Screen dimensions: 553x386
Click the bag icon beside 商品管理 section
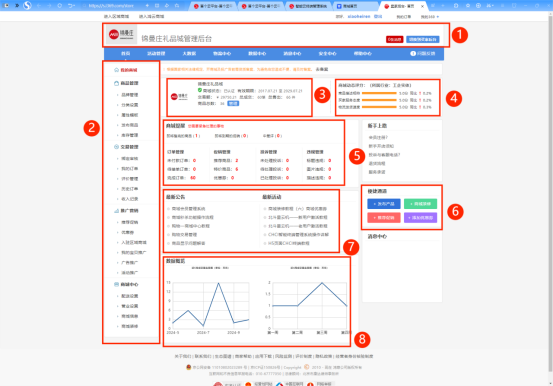(x=116, y=83)
